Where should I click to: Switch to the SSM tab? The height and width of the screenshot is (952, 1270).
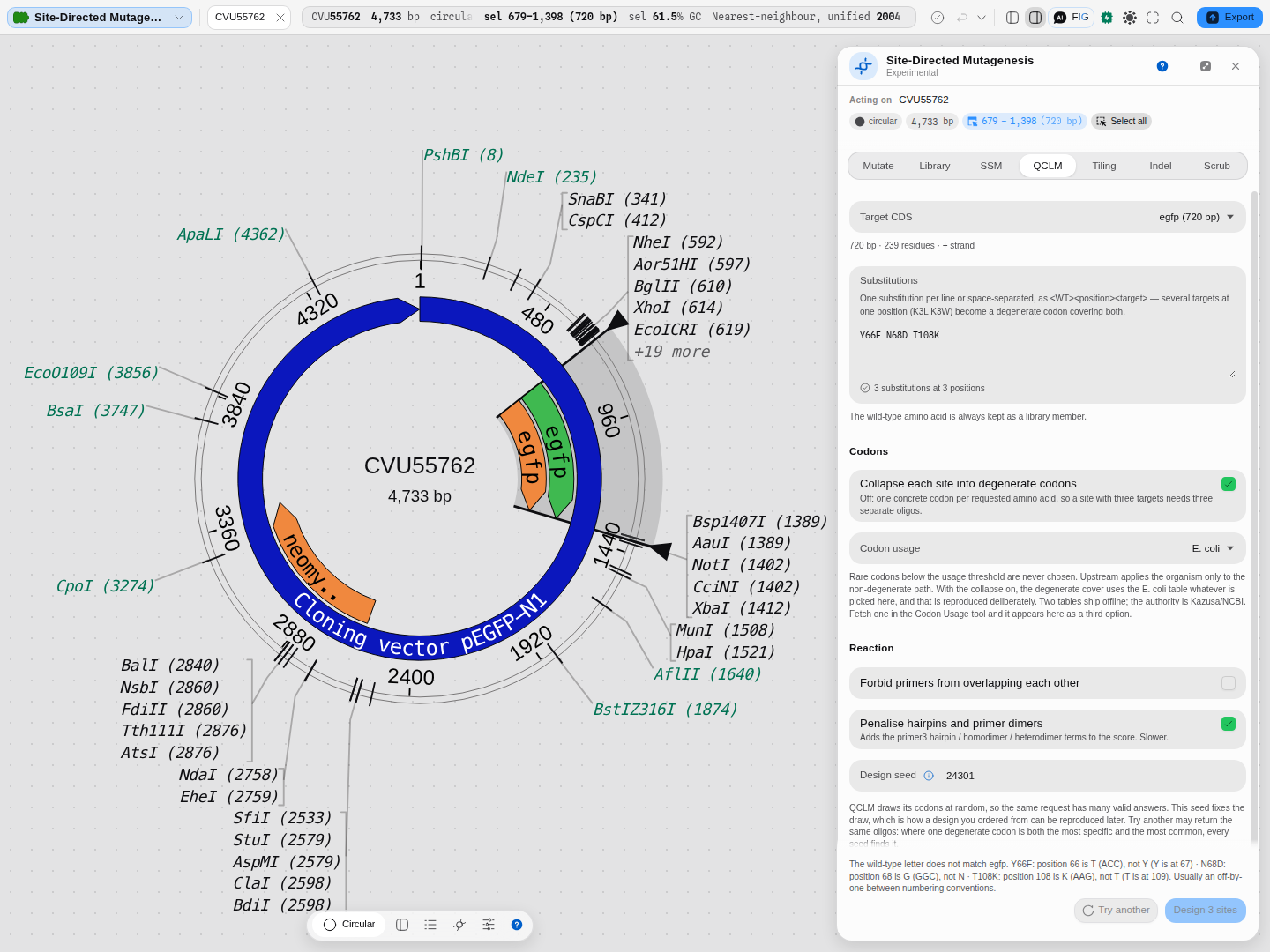(x=991, y=166)
